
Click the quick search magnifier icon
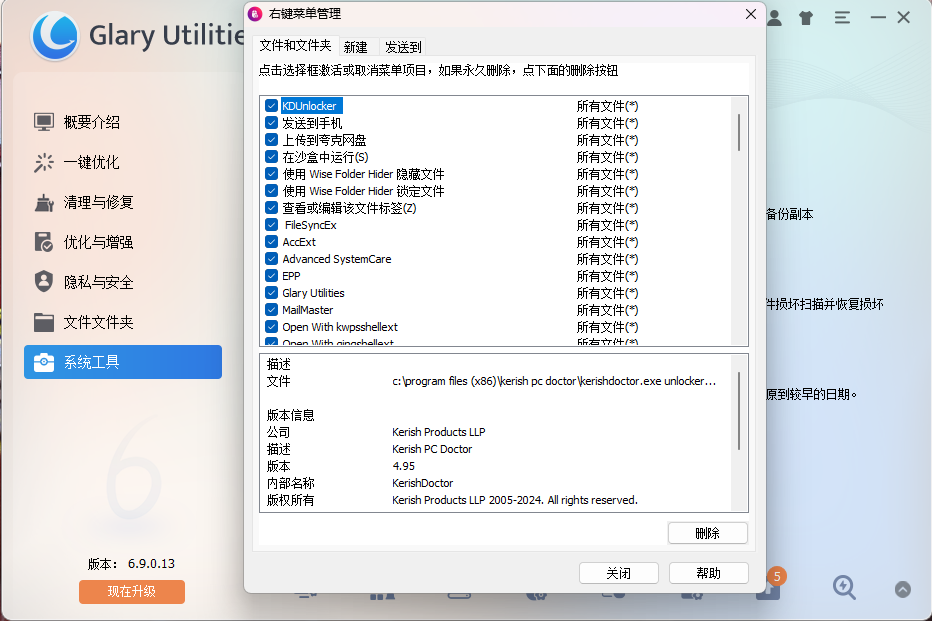click(x=844, y=587)
